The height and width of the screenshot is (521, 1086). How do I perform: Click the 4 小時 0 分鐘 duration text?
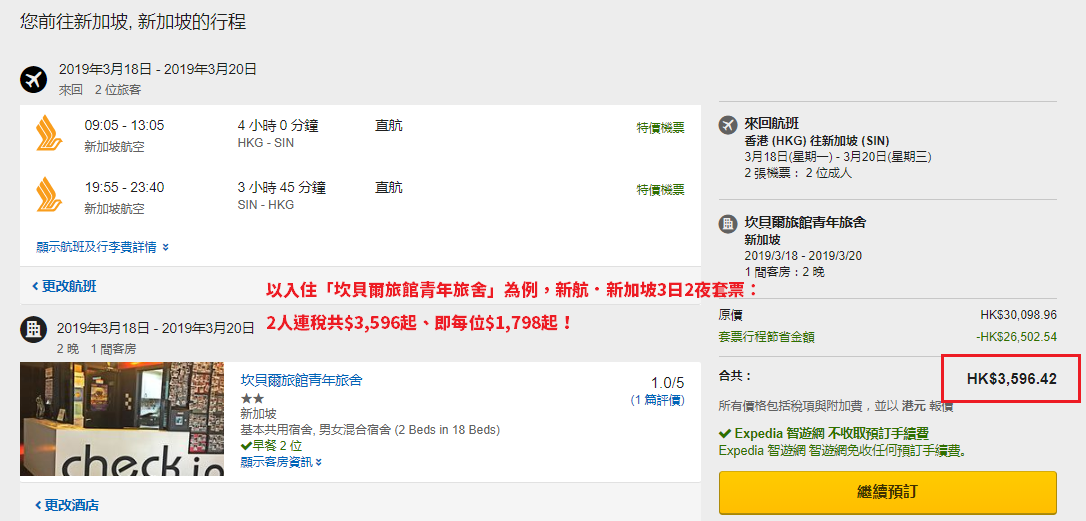278,125
